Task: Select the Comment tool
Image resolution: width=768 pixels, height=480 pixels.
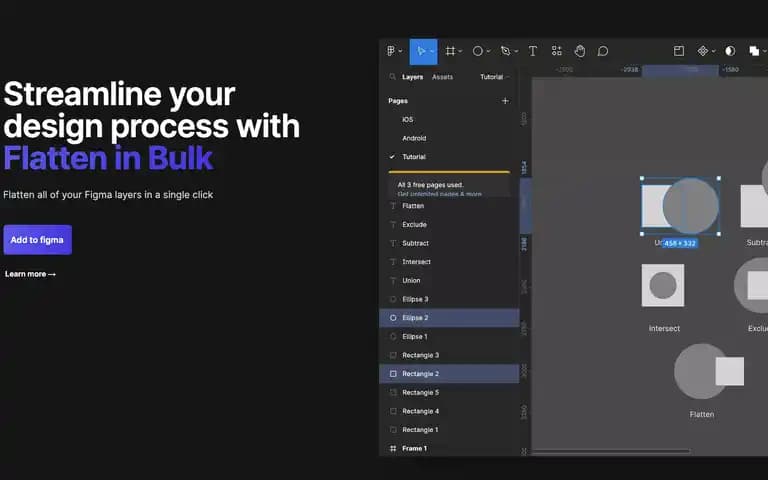Action: coord(603,51)
